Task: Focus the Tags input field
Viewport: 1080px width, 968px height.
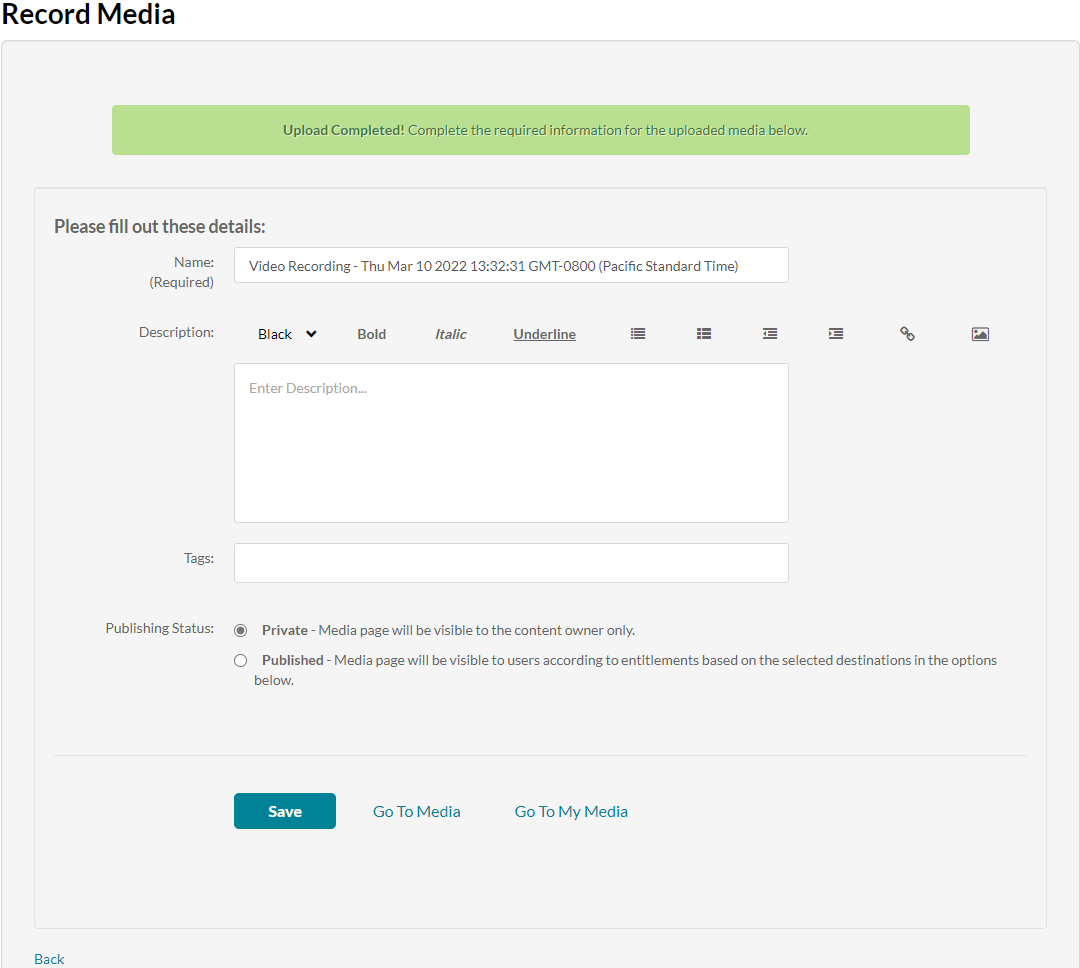Action: tap(511, 563)
